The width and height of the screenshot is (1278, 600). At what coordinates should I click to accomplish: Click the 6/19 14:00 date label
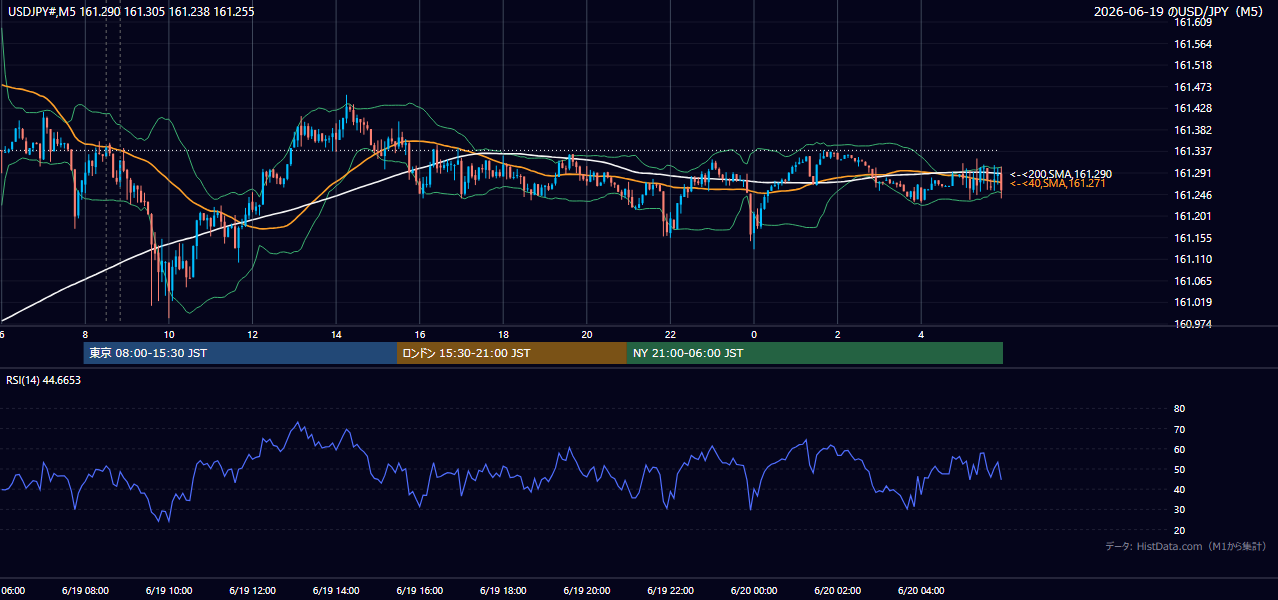coord(336,591)
